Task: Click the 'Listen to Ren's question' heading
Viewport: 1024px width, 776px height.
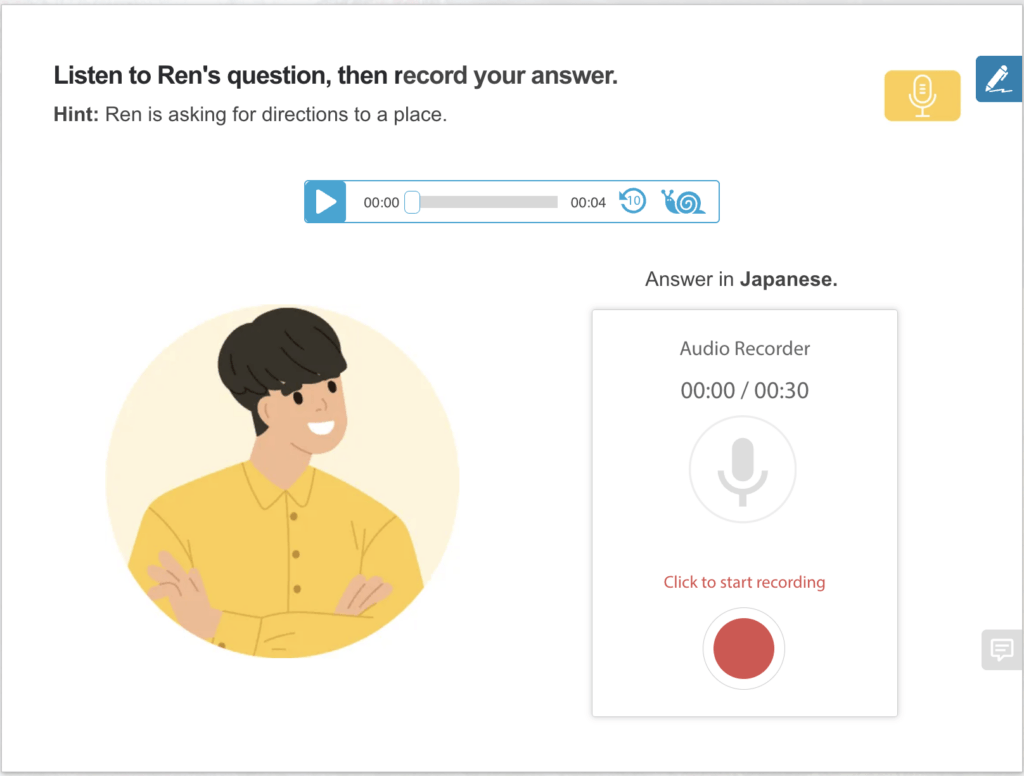Action: click(335, 76)
